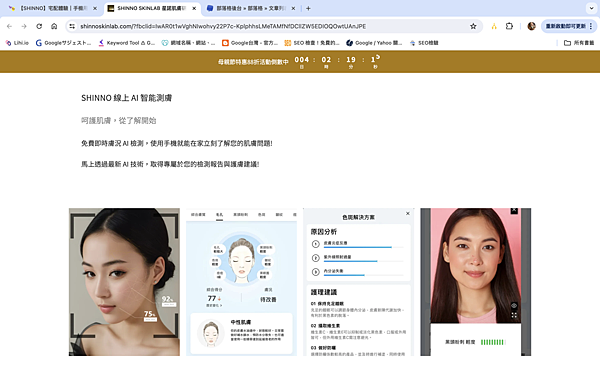
Task: Click the 內分泌失衡 blue progress bar
Action: 344,275
